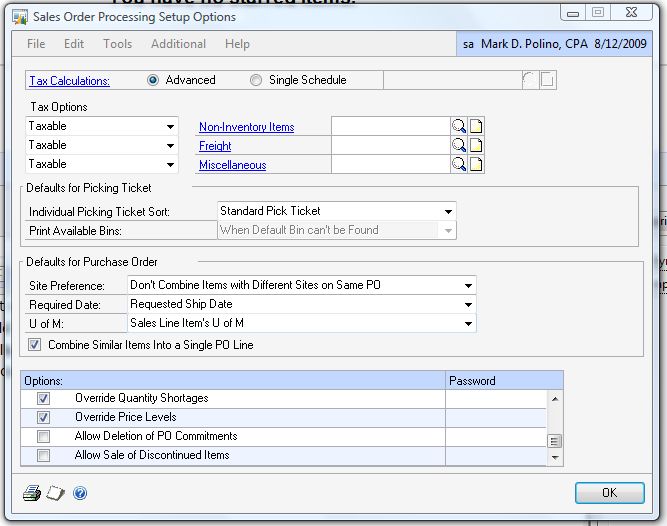Image resolution: width=667 pixels, height=526 pixels.
Task: Expand the Required Date dropdown
Action: (467, 304)
